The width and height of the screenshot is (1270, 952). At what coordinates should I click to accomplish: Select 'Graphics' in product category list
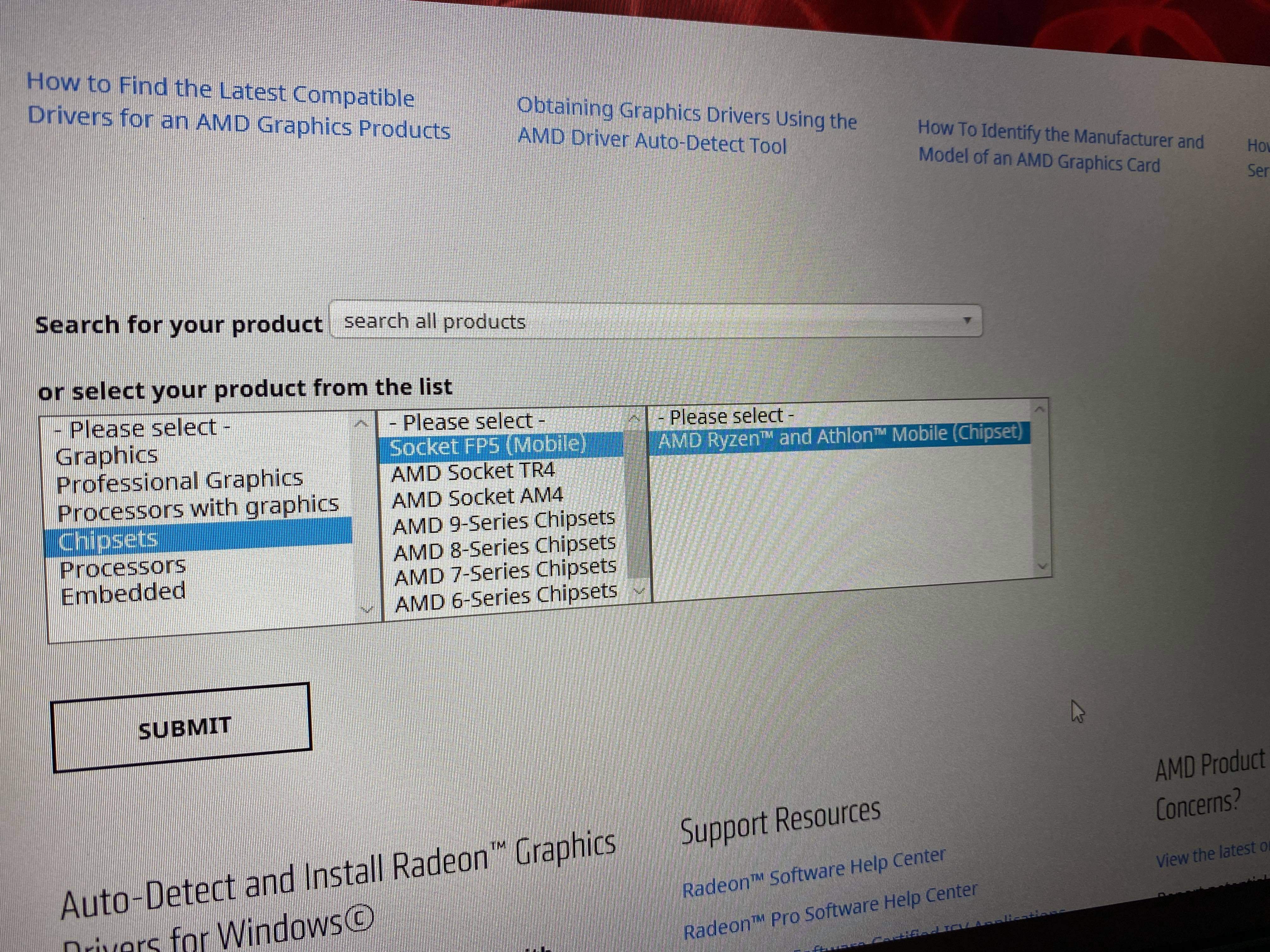107,456
